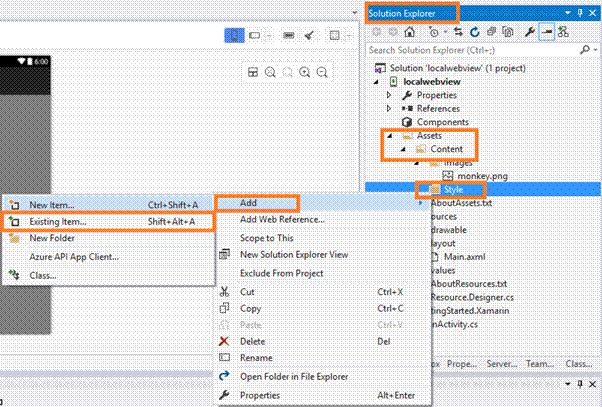Focus the Search Solution Explorer field
Screen dimensions: 602x407
pos(472,50)
